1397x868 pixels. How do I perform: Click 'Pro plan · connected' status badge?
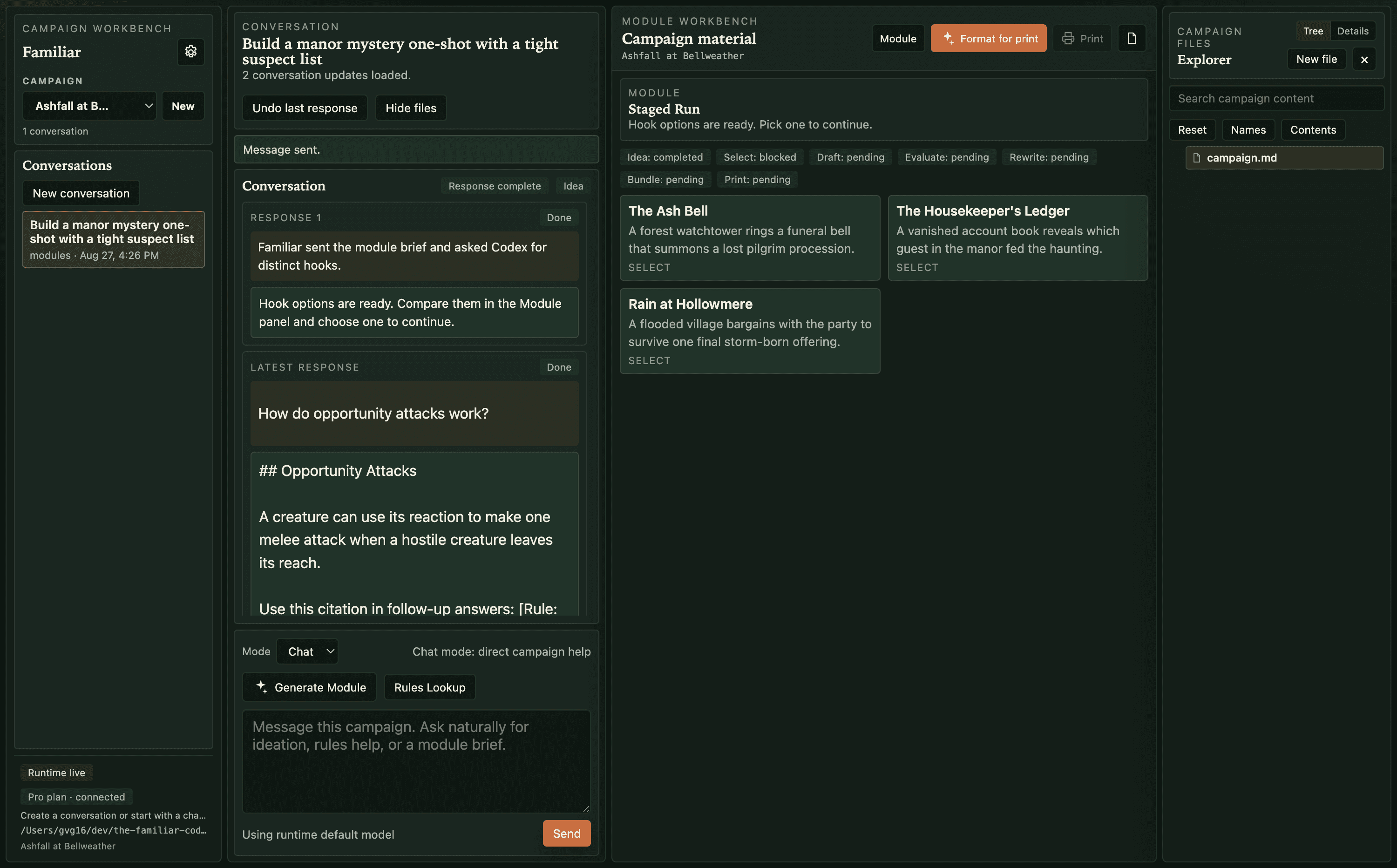point(76,797)
